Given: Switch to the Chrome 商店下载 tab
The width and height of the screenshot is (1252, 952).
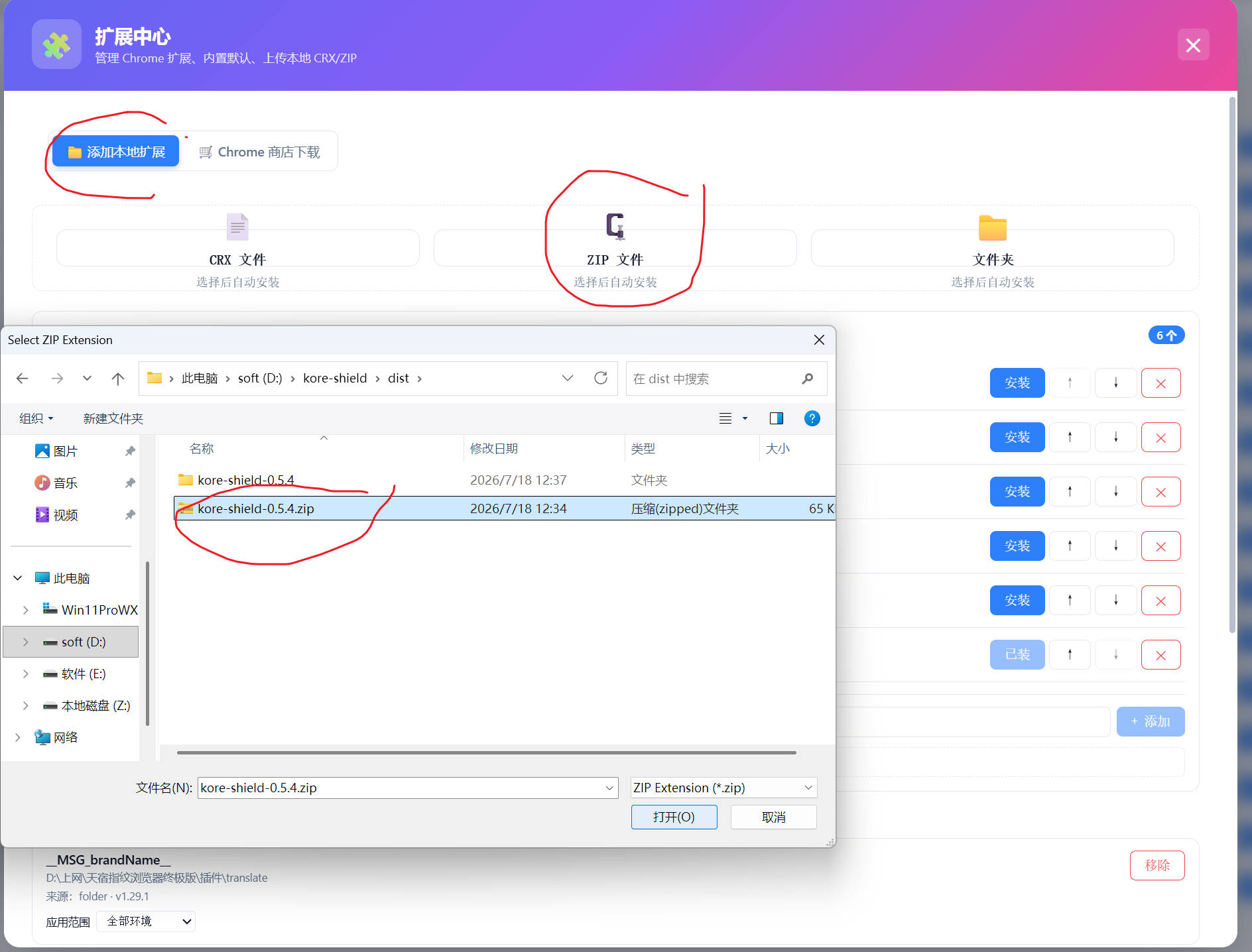Looking at the screenshot, I should (x=260, y=152).
